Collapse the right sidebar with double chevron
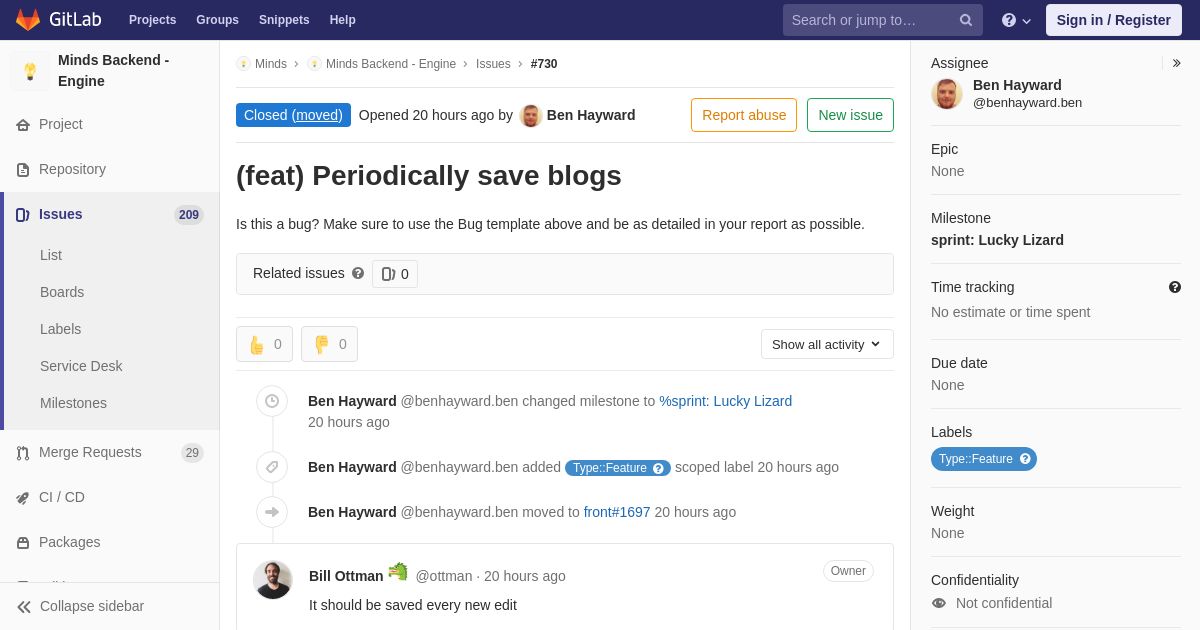This screenshot has width=1200, height=630. pyautogui.click(x=1177, y=63)
